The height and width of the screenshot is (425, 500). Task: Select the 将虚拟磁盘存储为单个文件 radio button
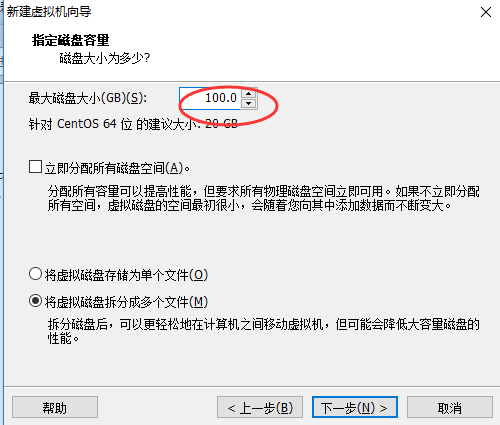35,274
